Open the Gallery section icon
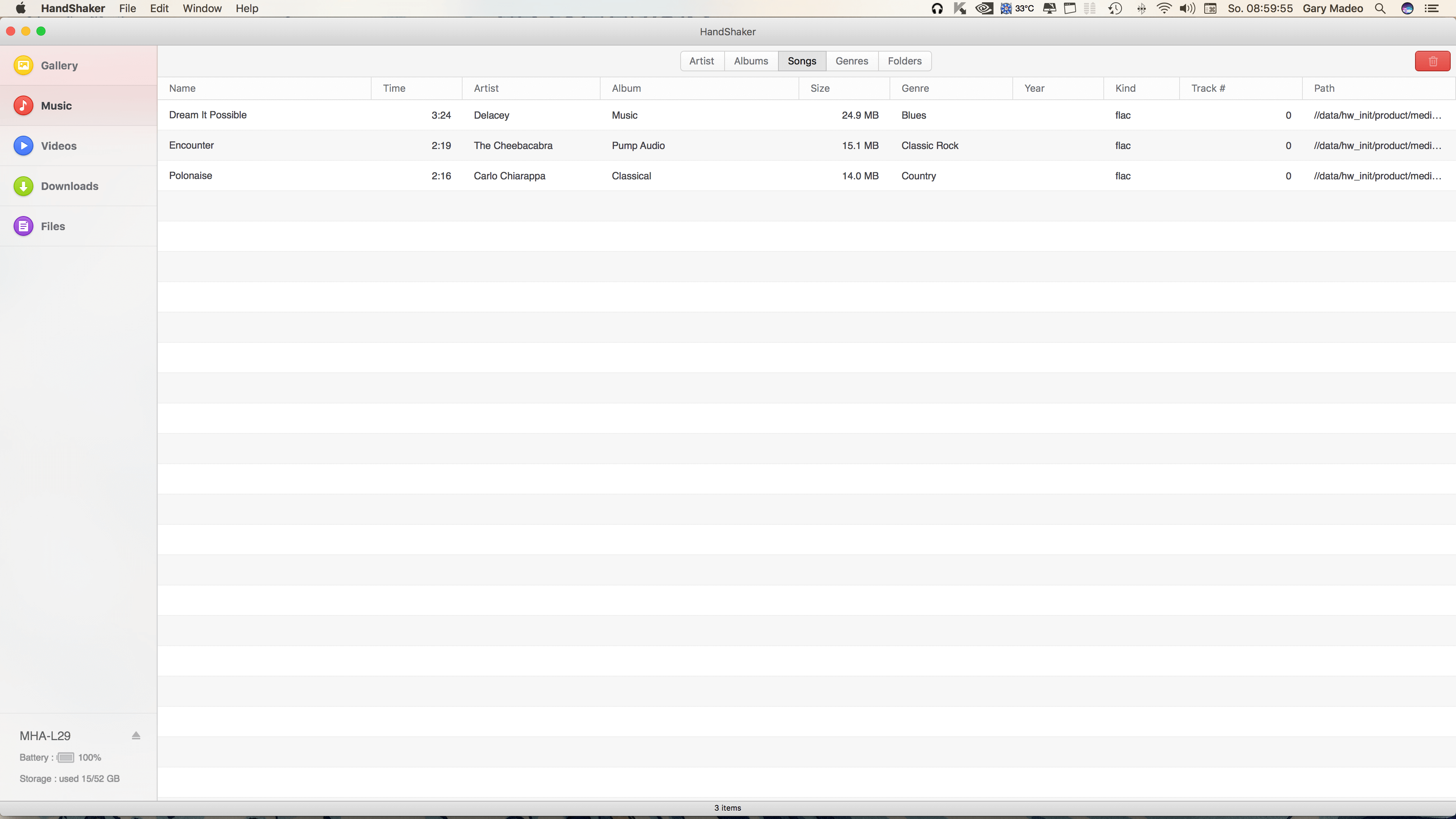The width and height of the screenshot is (1456, 819). pos(23,65)
